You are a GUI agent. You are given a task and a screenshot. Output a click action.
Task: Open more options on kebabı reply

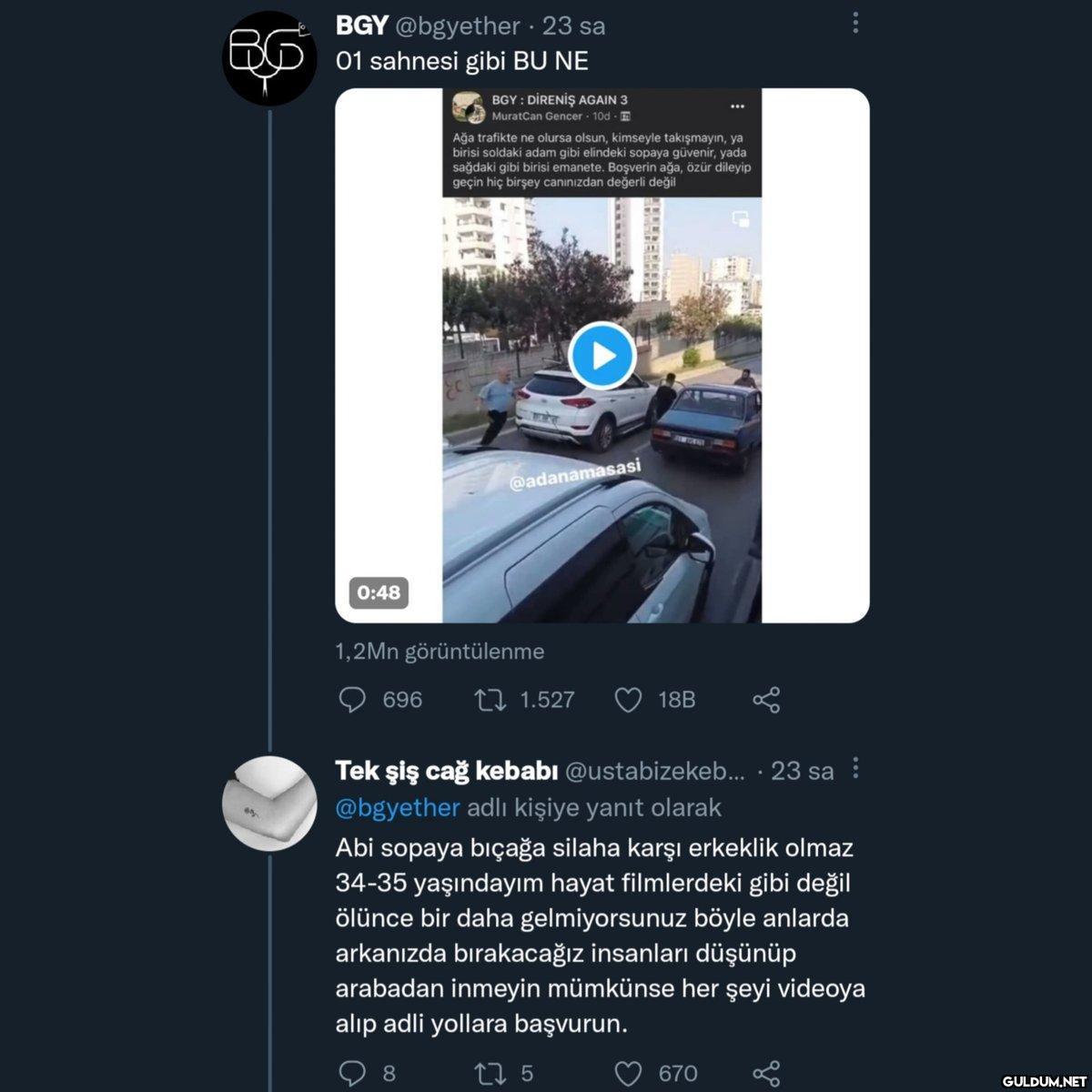coord(855,770)
